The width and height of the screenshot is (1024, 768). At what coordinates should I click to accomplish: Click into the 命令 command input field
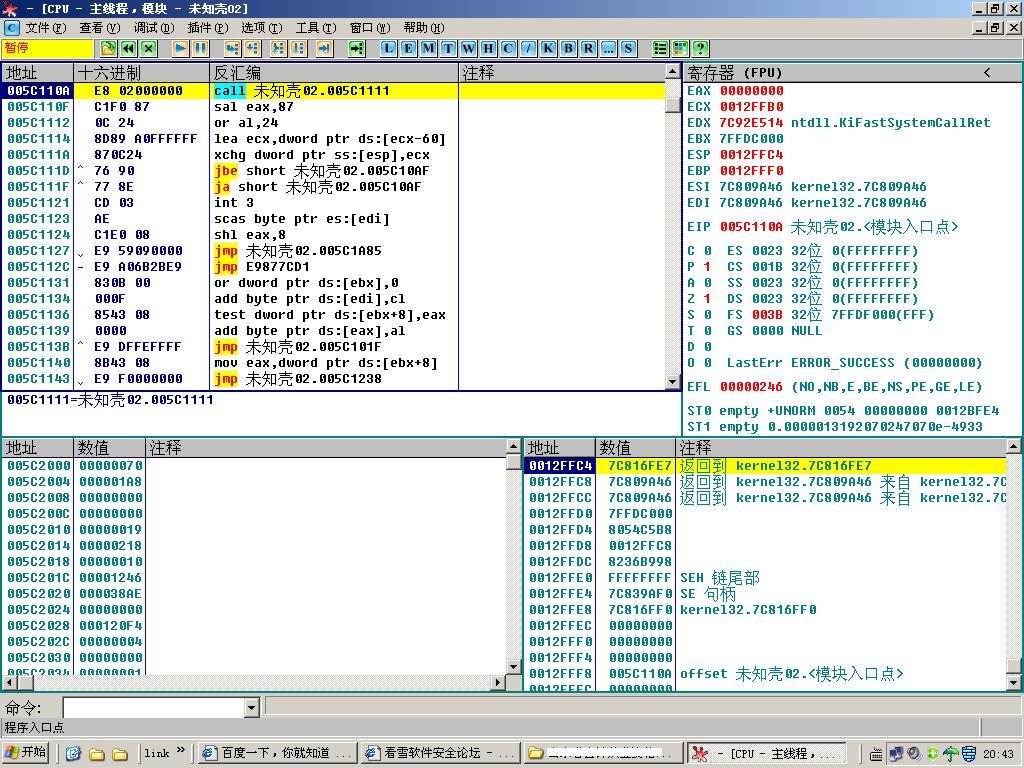tap(153, 708)
